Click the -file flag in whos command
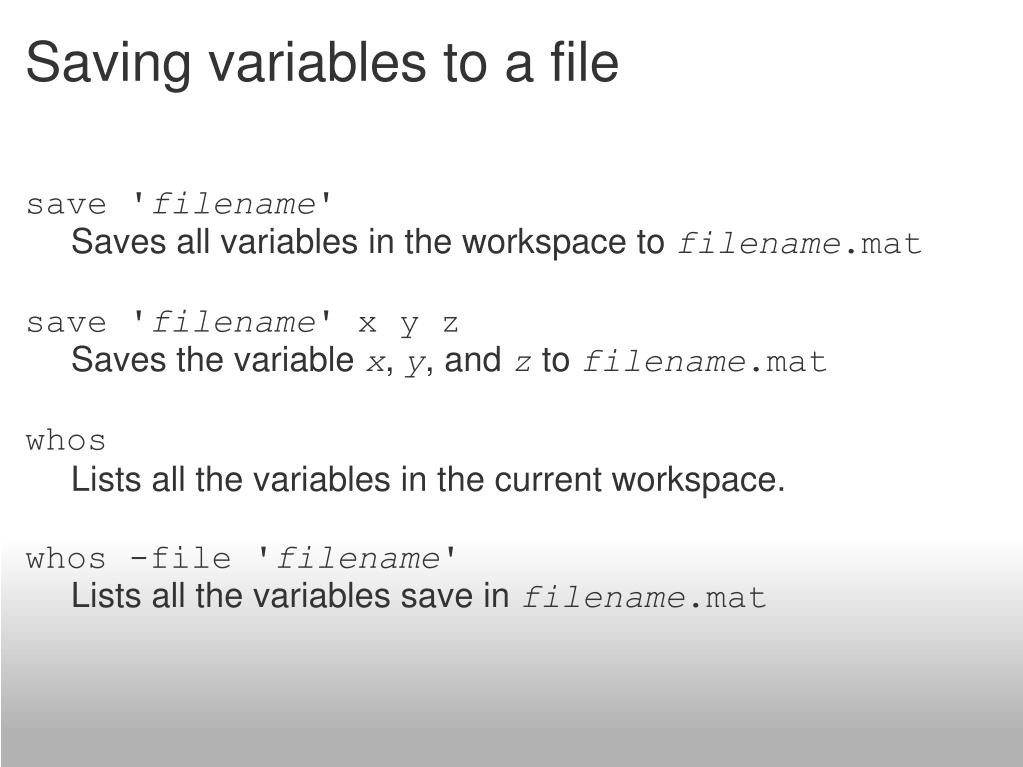 [x=180, y=559]
